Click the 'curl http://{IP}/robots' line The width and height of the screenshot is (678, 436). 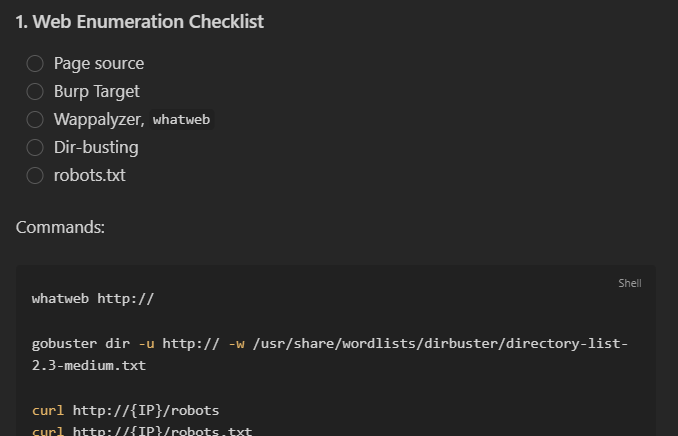coord(125,410)
